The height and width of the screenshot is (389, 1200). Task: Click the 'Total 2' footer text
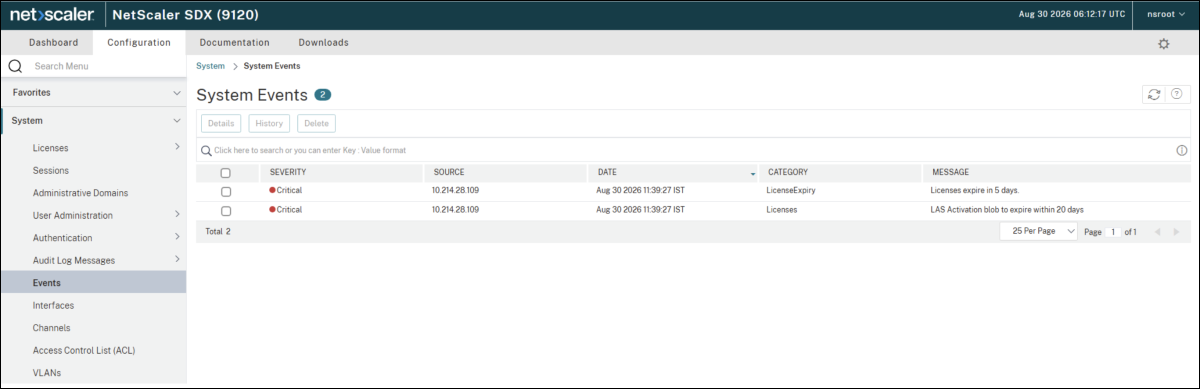tap(218, 231)
